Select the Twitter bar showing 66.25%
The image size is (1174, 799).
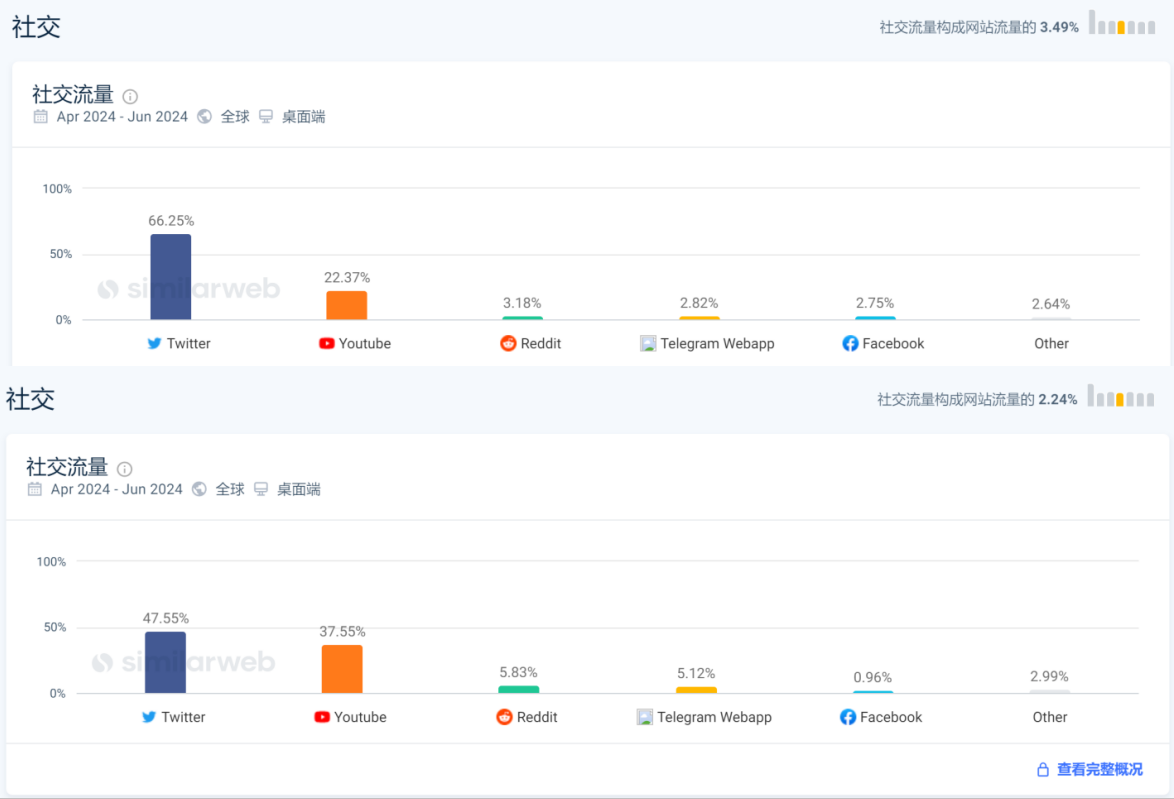point(170,277)
